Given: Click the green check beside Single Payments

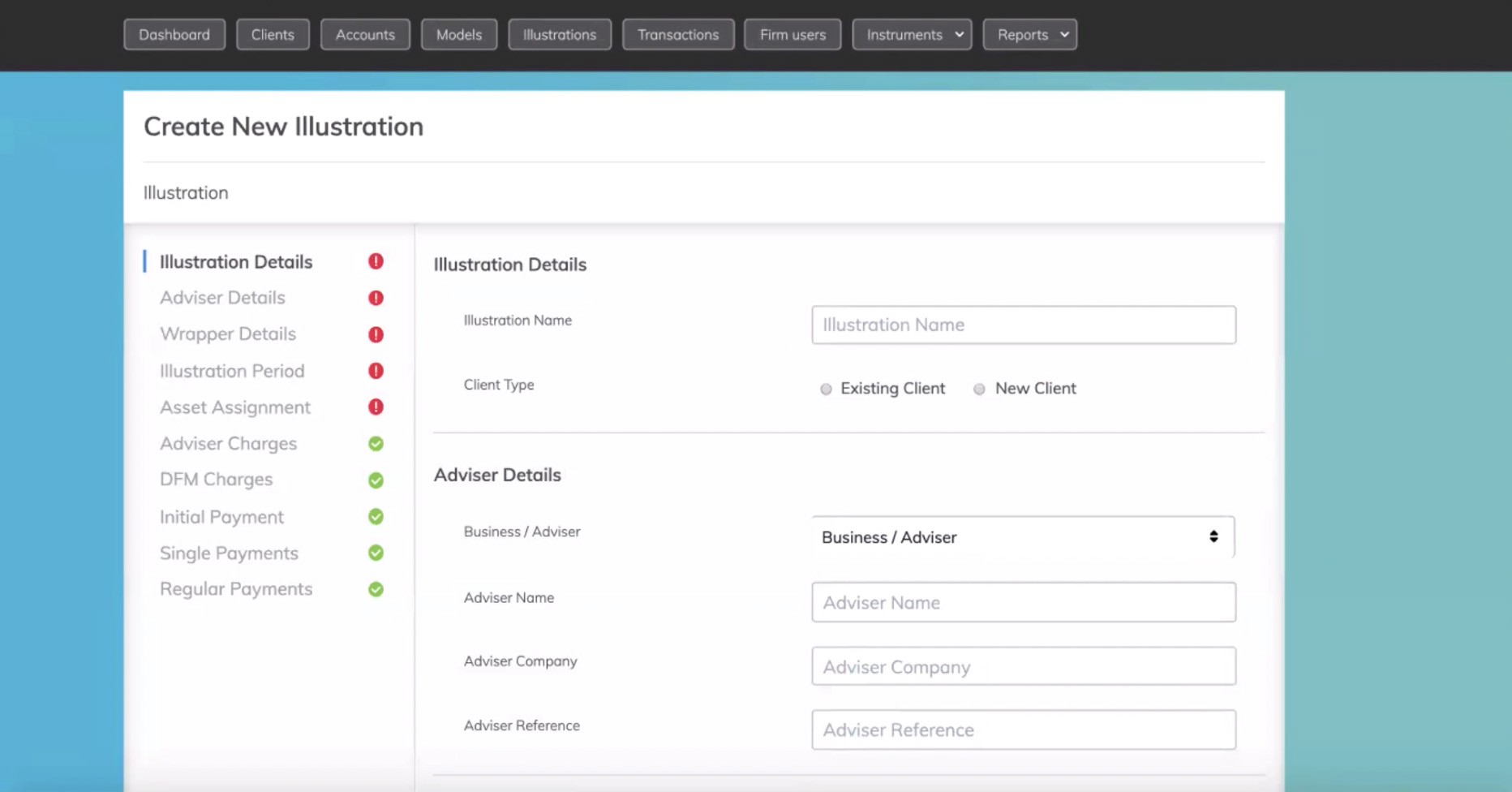Looking at the screenshot, I should [x=376, y=553].
